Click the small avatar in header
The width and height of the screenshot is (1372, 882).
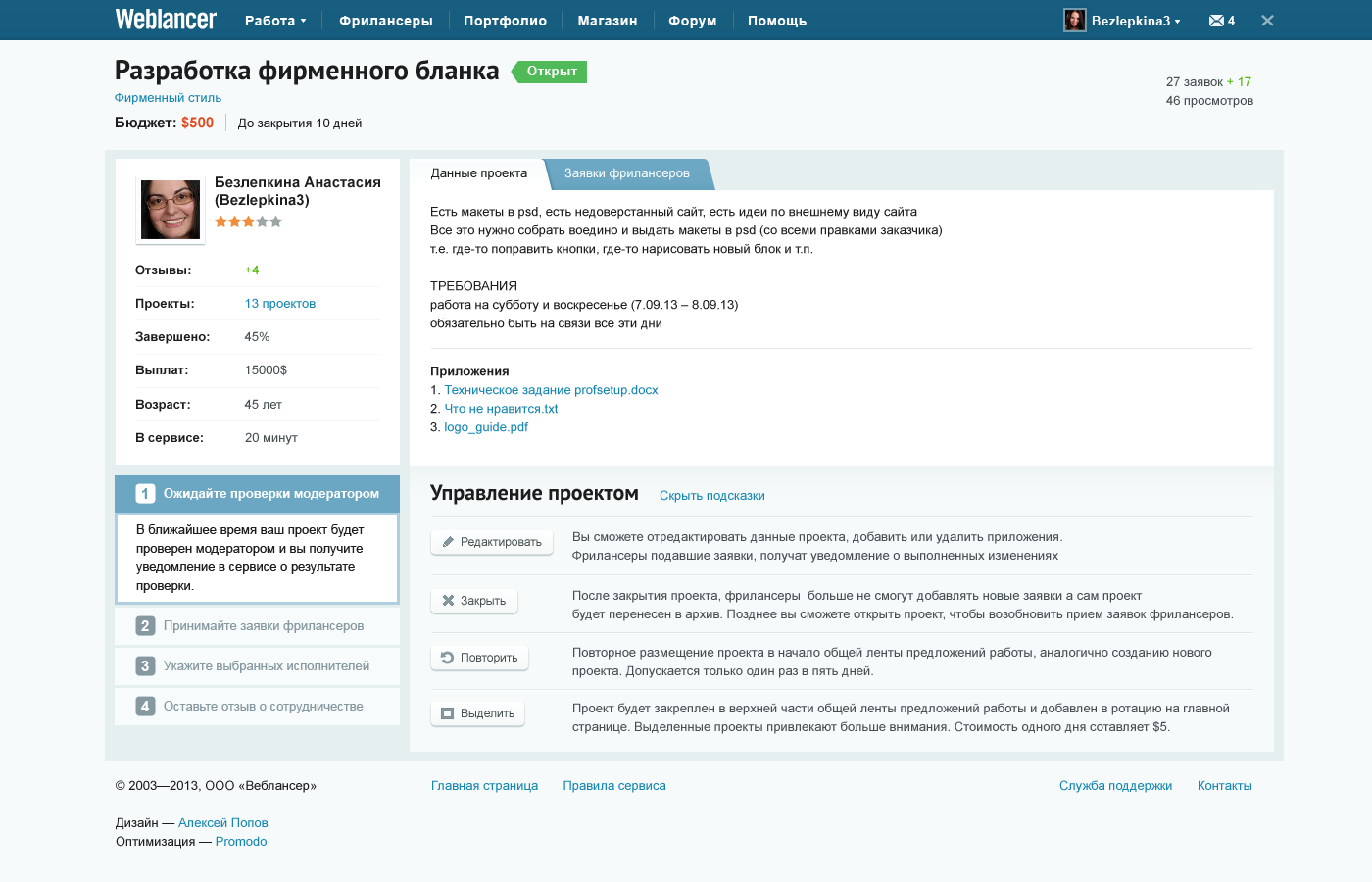tap(1075, 21)
